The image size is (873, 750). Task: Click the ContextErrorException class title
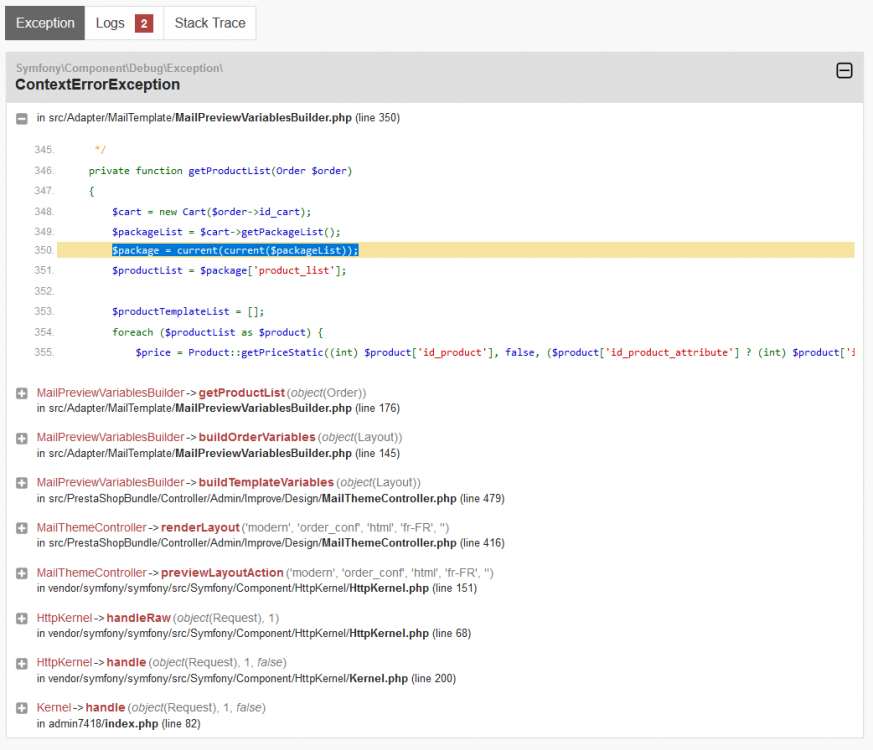tap(97, 84)
